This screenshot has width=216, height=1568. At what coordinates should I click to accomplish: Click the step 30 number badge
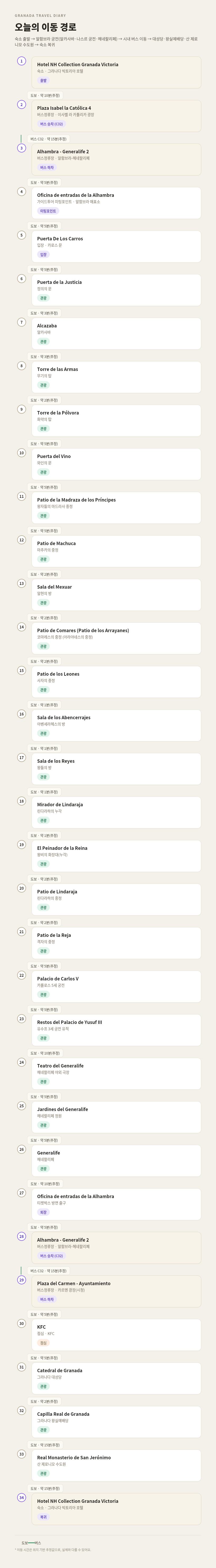click(x=21, y=1323)
